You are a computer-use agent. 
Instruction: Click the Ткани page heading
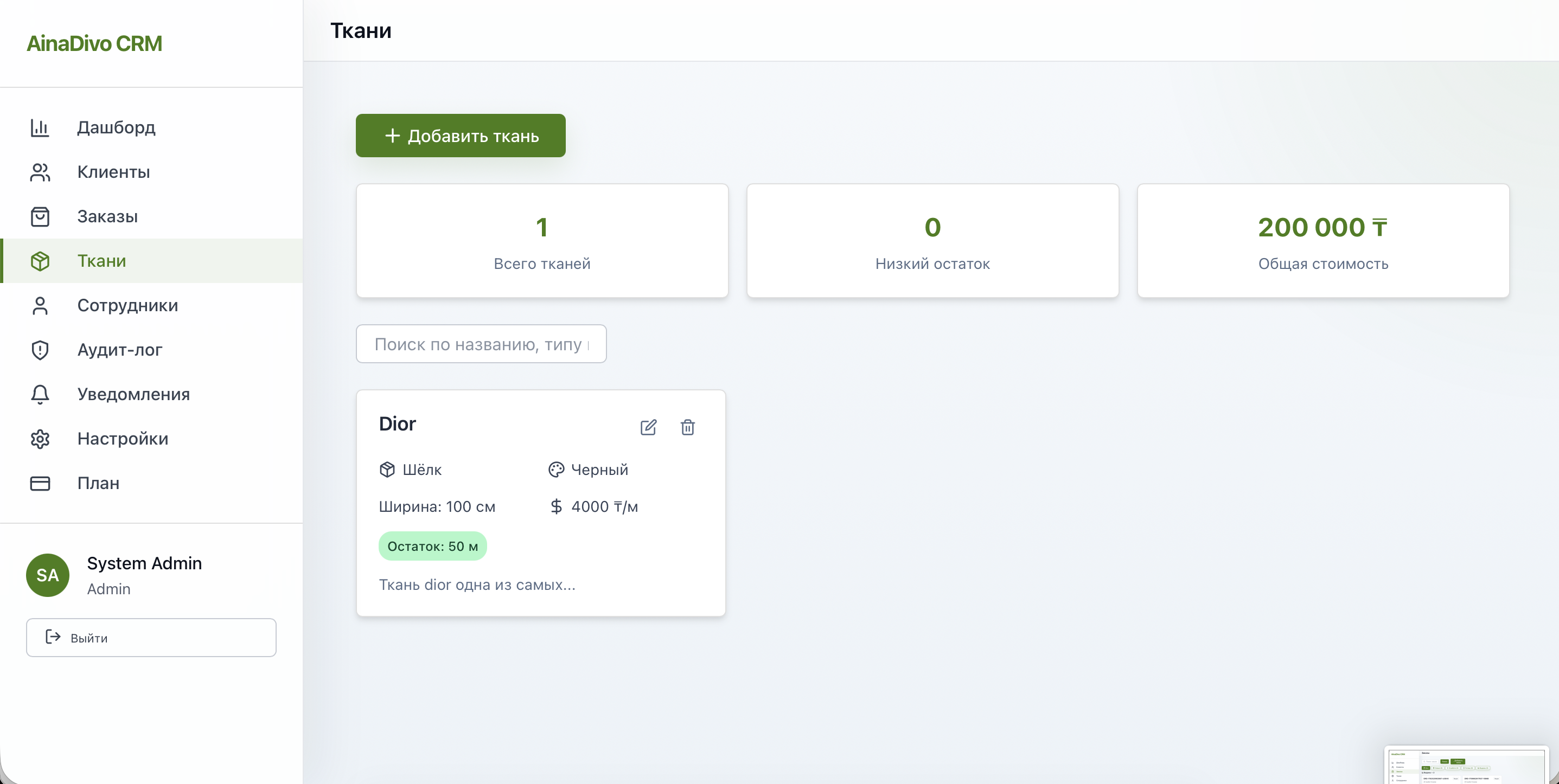tap(361, 30)
